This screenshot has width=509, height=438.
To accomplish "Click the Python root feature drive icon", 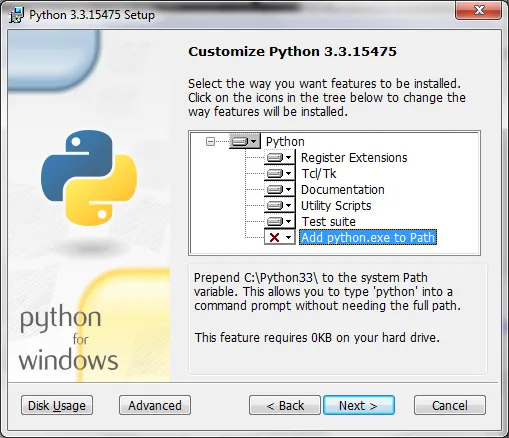I will tap(240, 142).
